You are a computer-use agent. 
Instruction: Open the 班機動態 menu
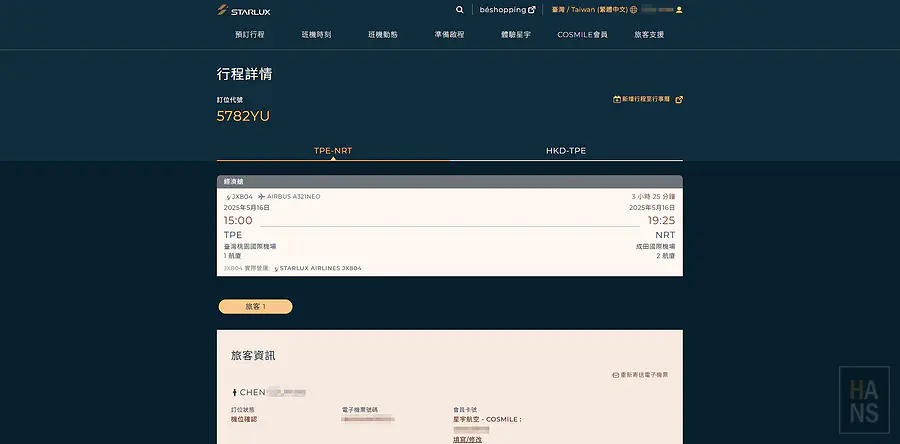click(x=383, y=34)
